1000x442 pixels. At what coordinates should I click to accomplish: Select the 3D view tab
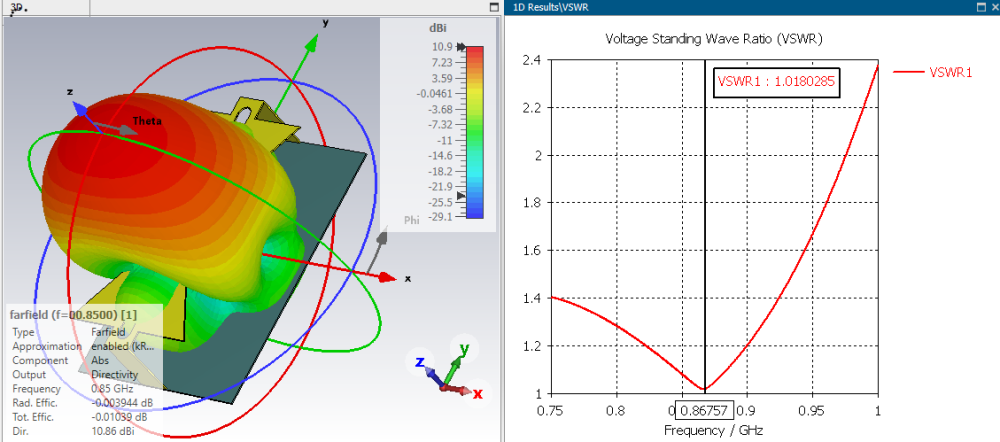(17, 8)
